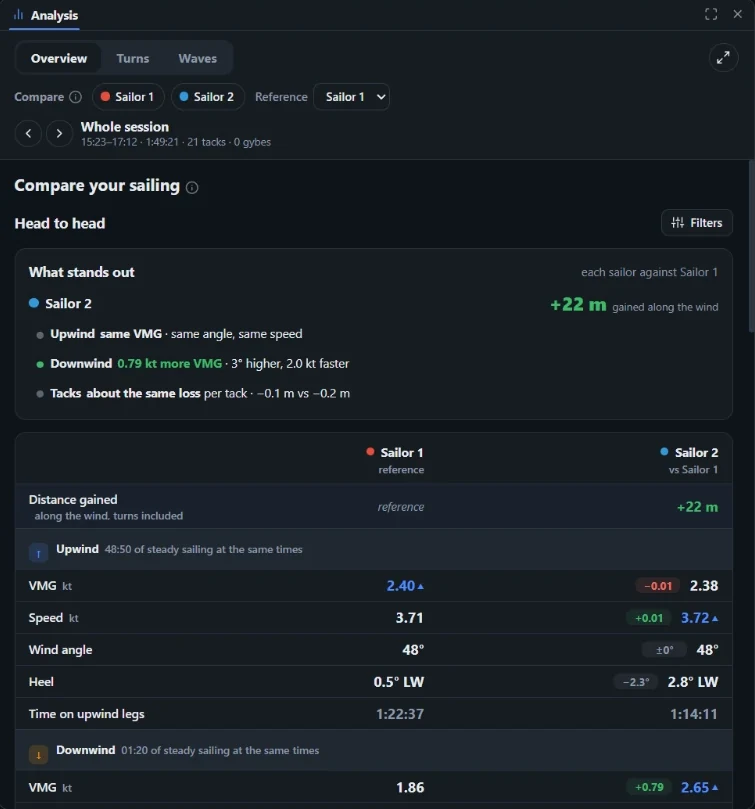Go to the previous session segment
Viewport: 755px width, 809px height.
[28, 134]
